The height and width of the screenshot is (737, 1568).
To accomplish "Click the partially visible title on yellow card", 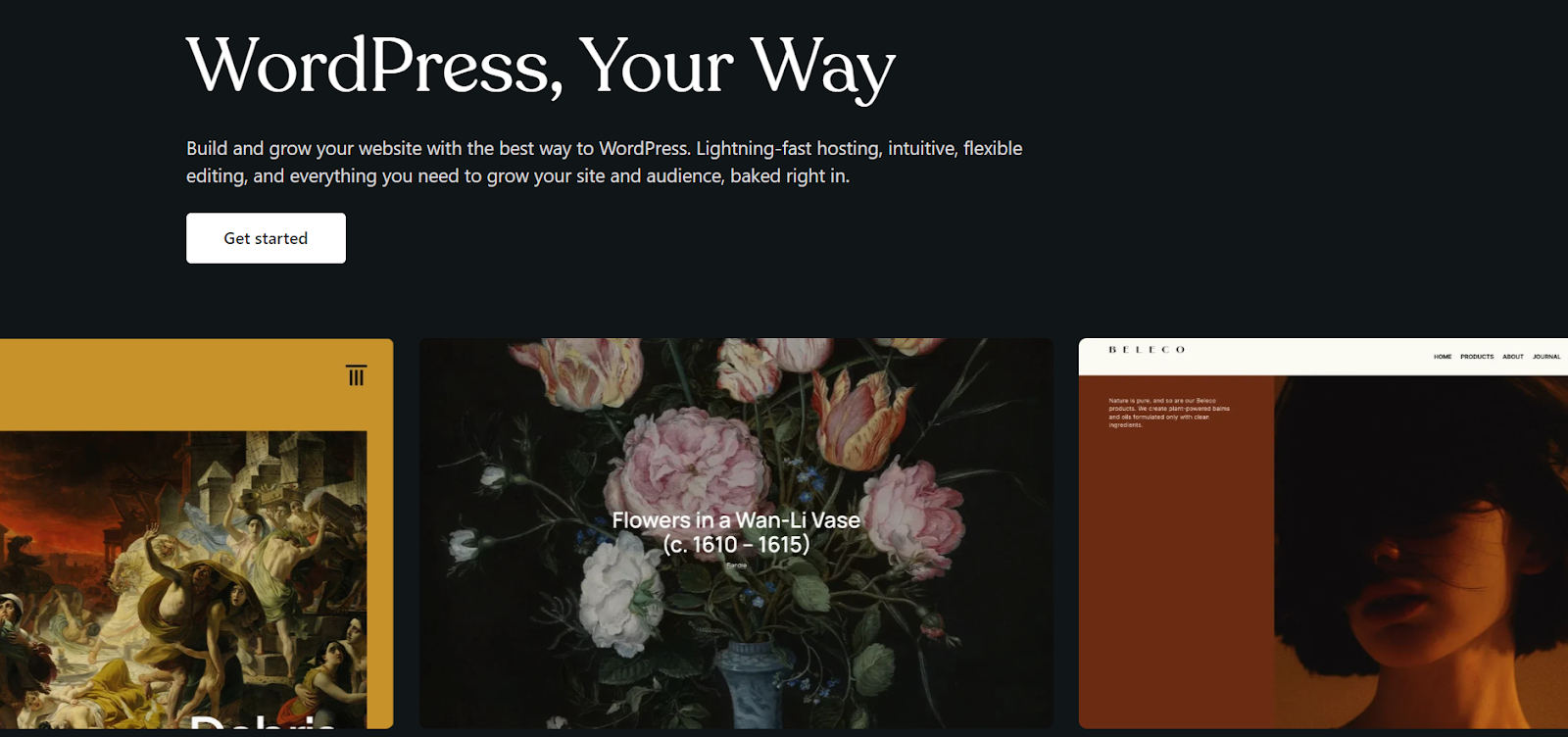I will tap(263, 721).
